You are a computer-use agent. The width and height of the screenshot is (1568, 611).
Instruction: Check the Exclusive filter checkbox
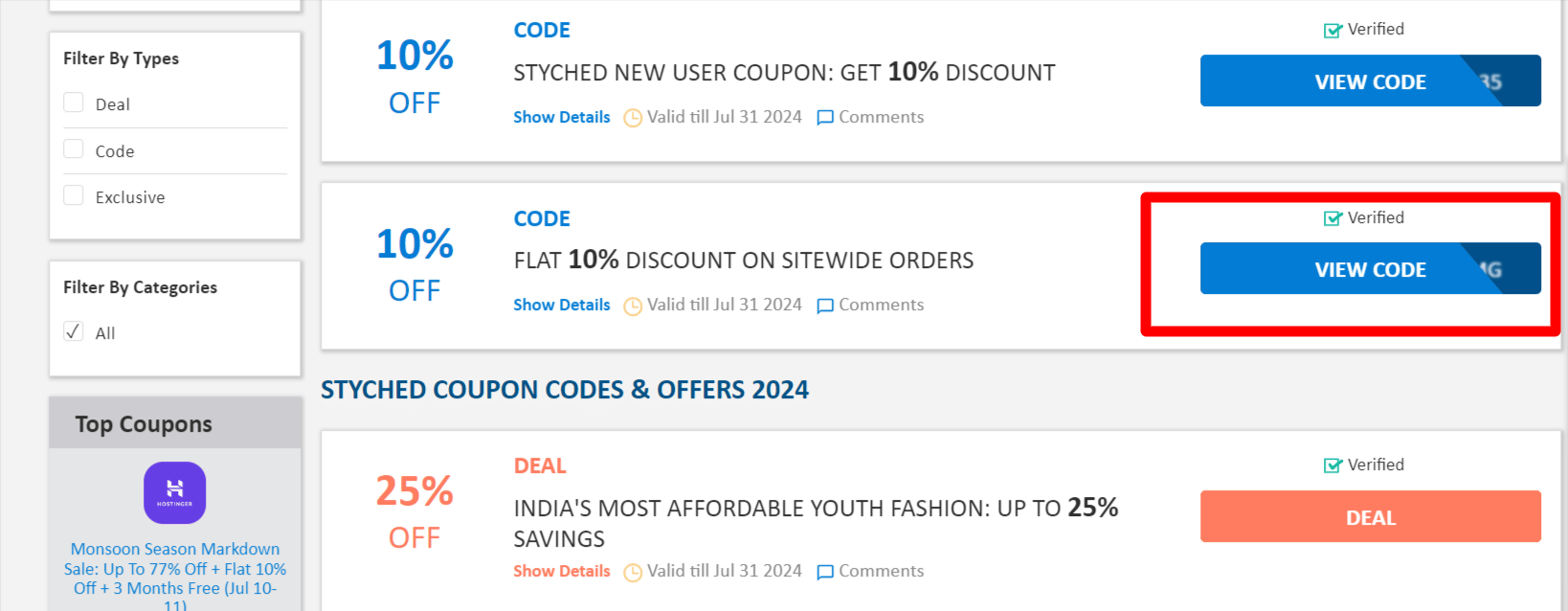pos(74,196)
